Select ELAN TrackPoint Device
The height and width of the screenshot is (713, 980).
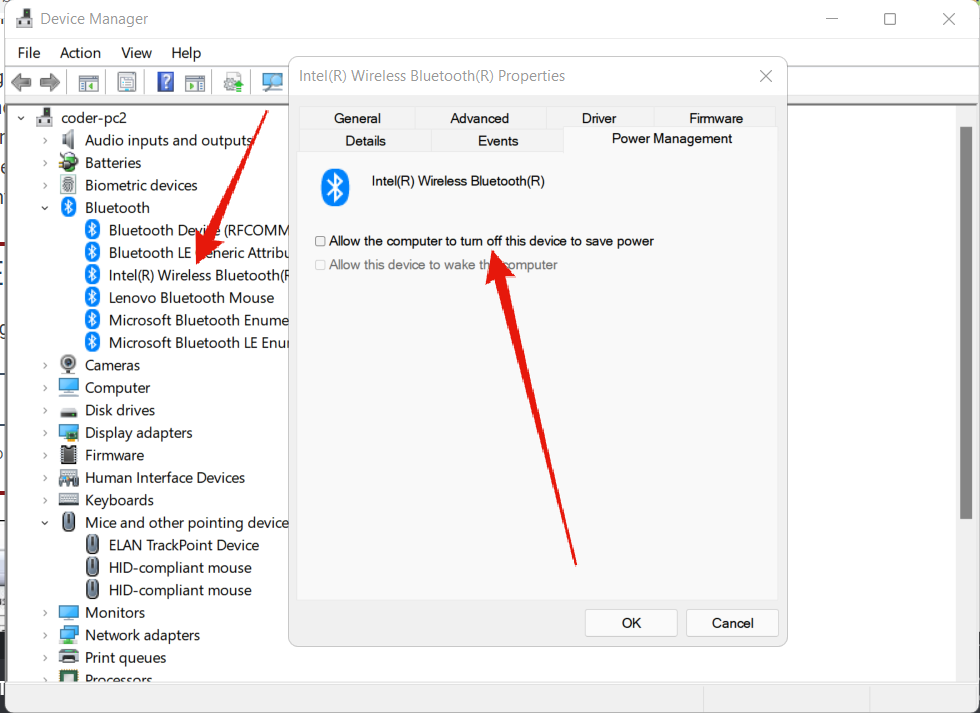(x=184, y=545)
